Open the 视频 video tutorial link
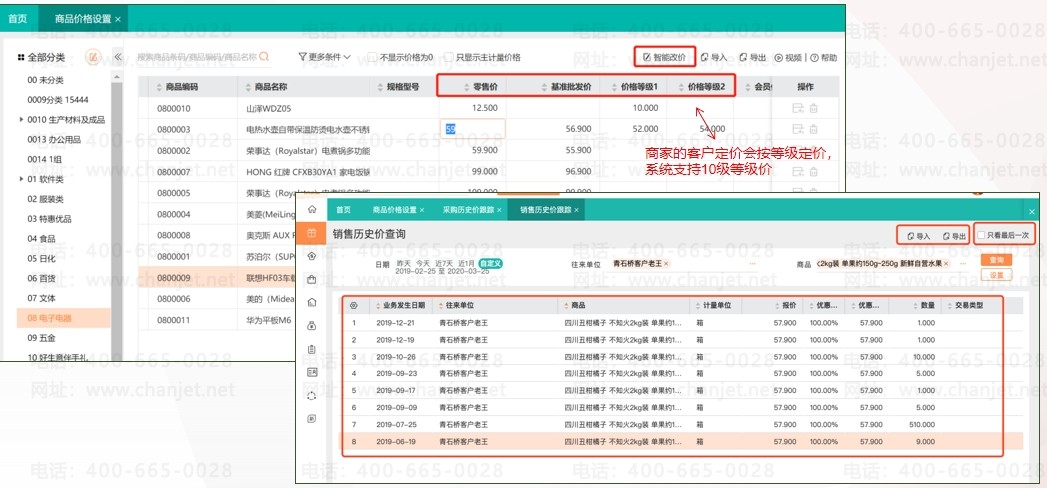 click(789, 57)
